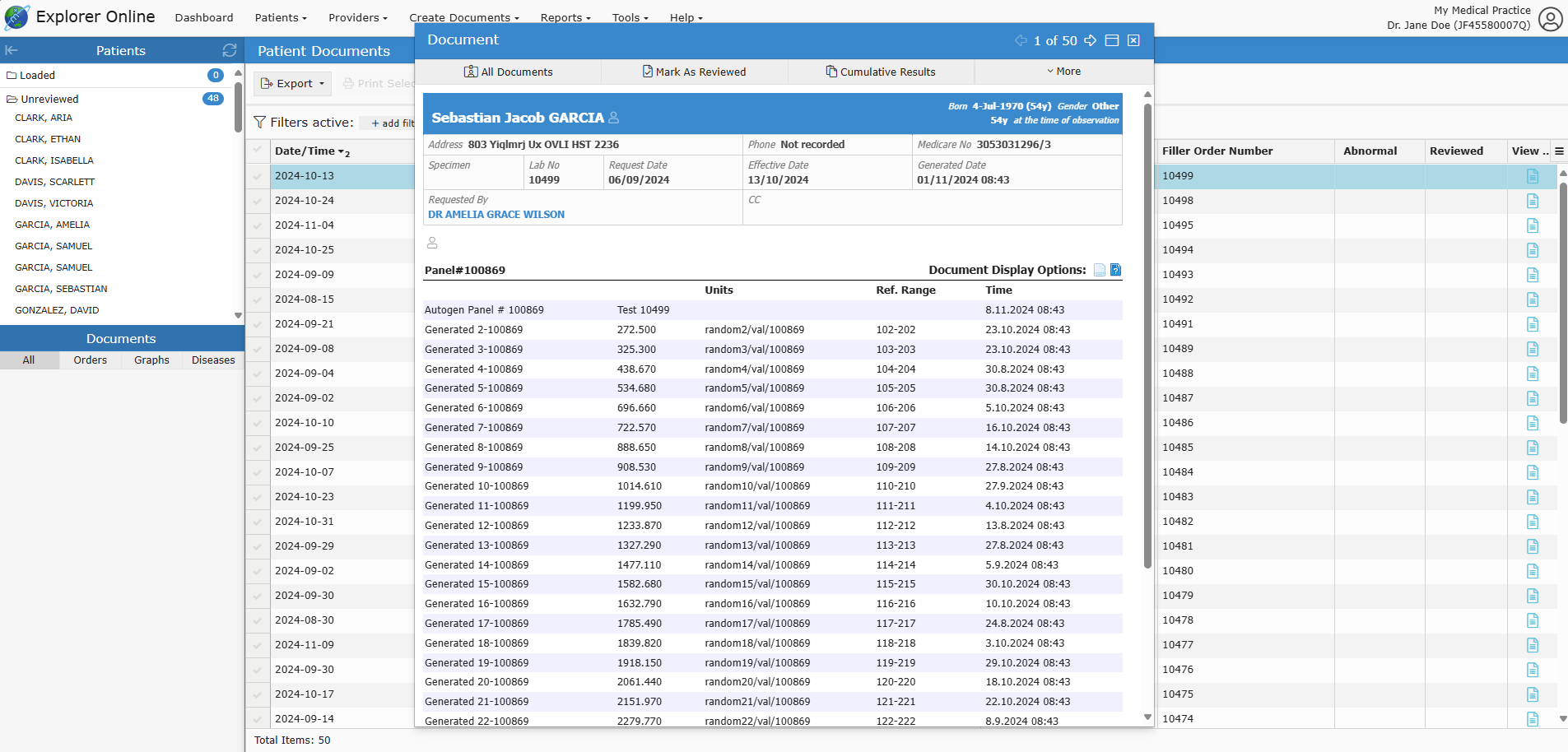
Task: Click the previous document arrow icon
Action: 1021,40
